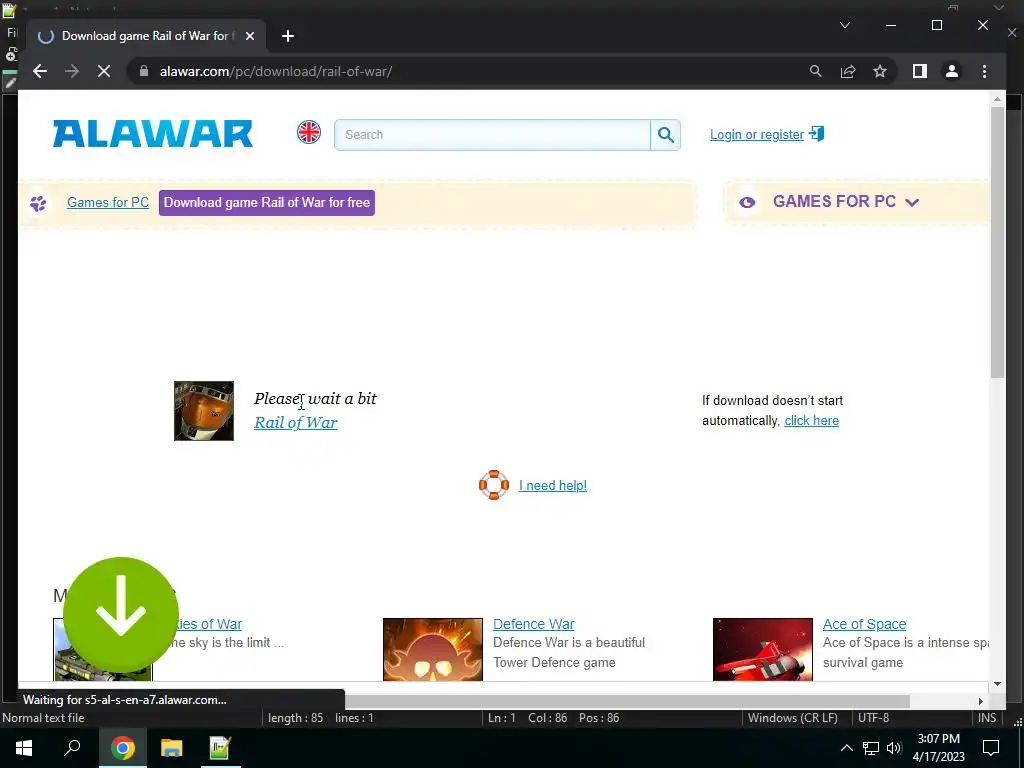
Task: Click the paw breadcrumb icon
Action: pos(39,203)
